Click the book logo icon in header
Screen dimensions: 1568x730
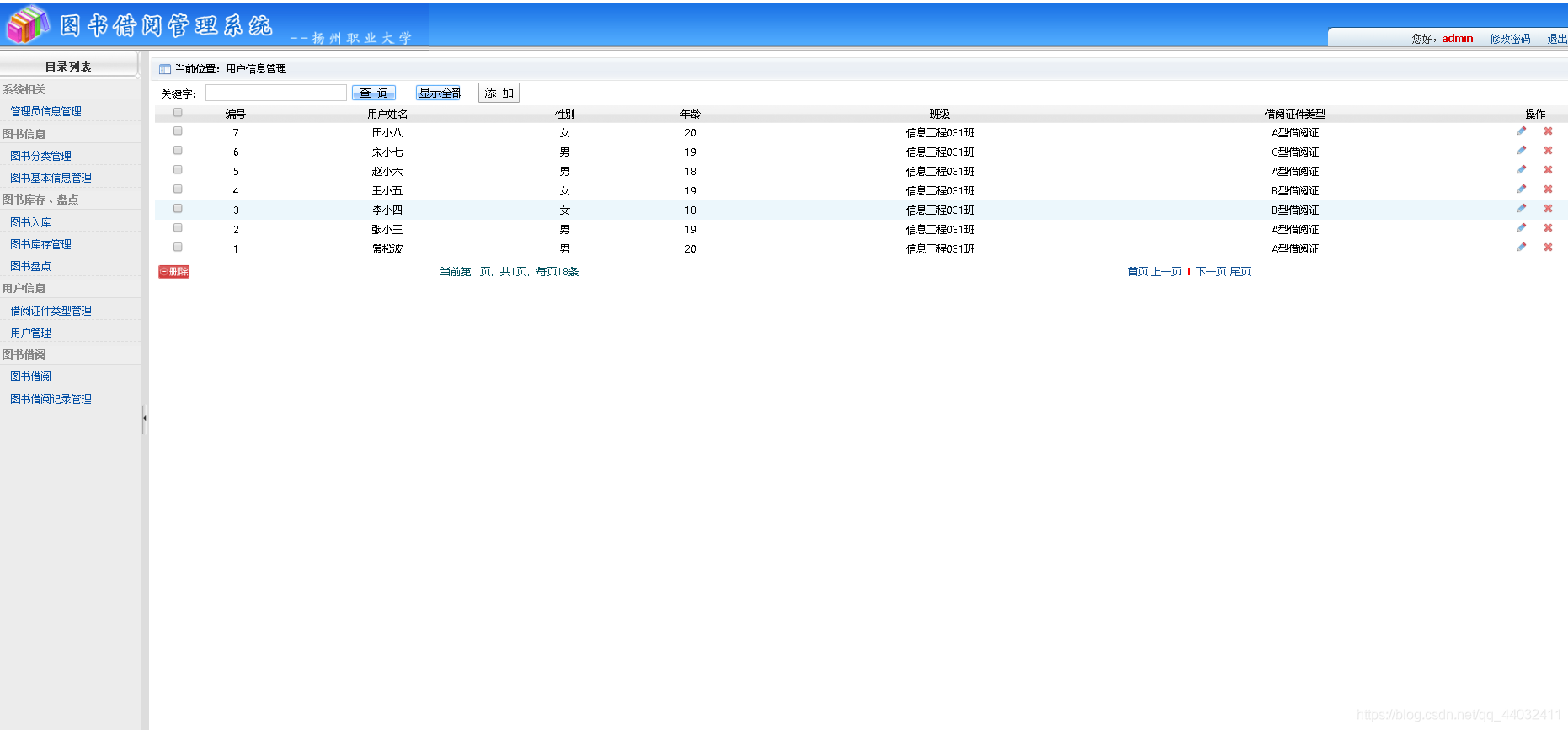point(27,24)
